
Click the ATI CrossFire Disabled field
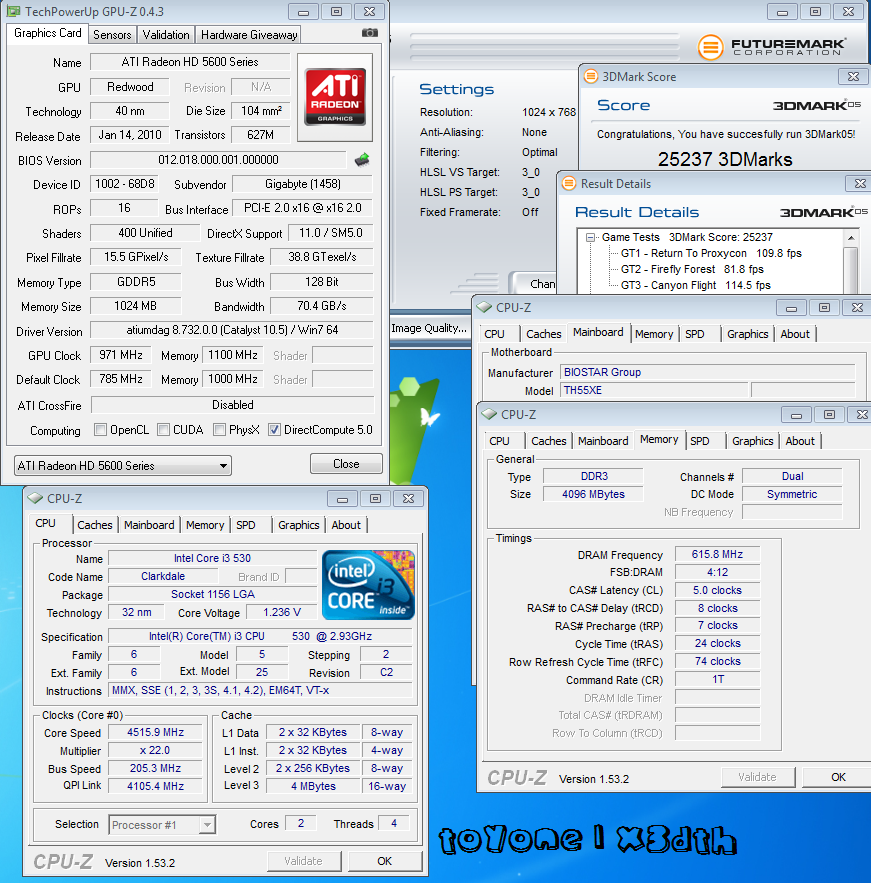point(233,405)
